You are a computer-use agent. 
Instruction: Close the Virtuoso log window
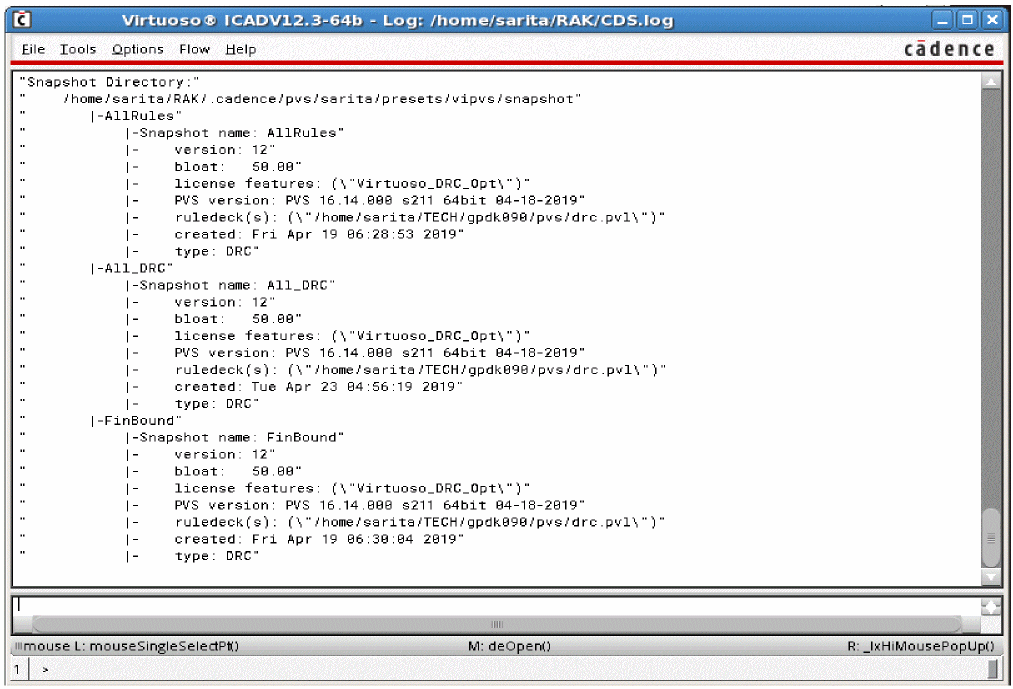pyautogui.click(x=992, y=20)
